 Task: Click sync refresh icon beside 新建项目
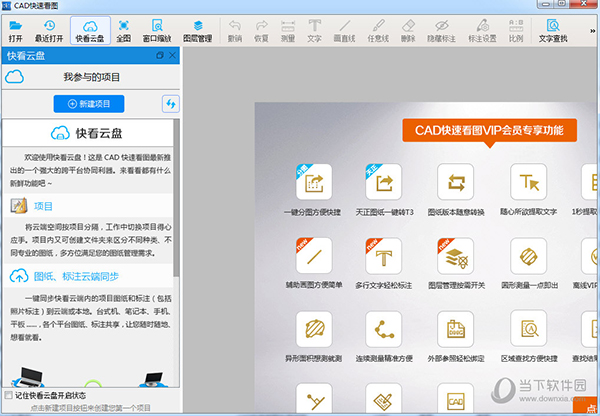(x=171, y=104)
